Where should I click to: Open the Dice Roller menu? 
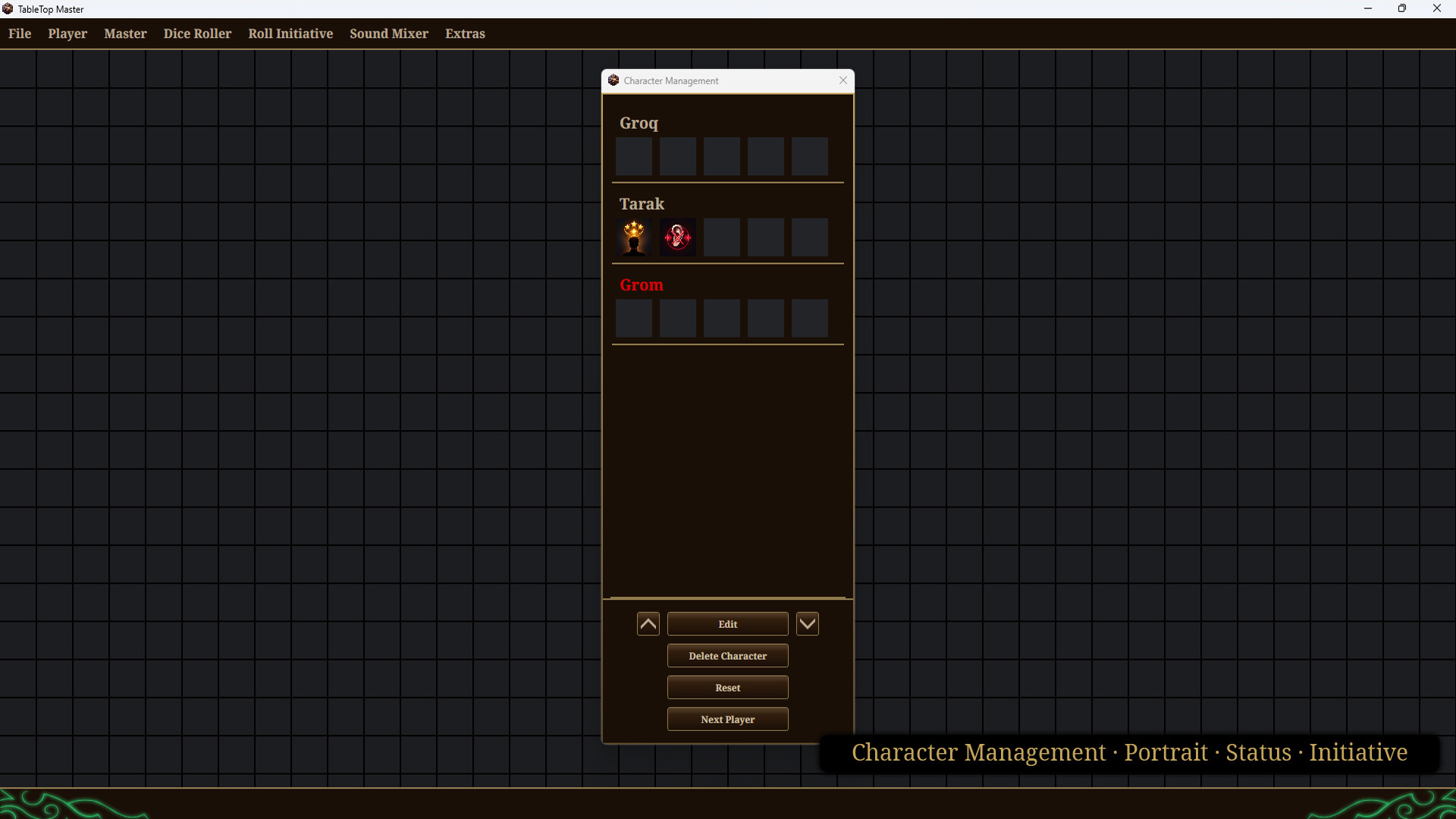[197, 33]
